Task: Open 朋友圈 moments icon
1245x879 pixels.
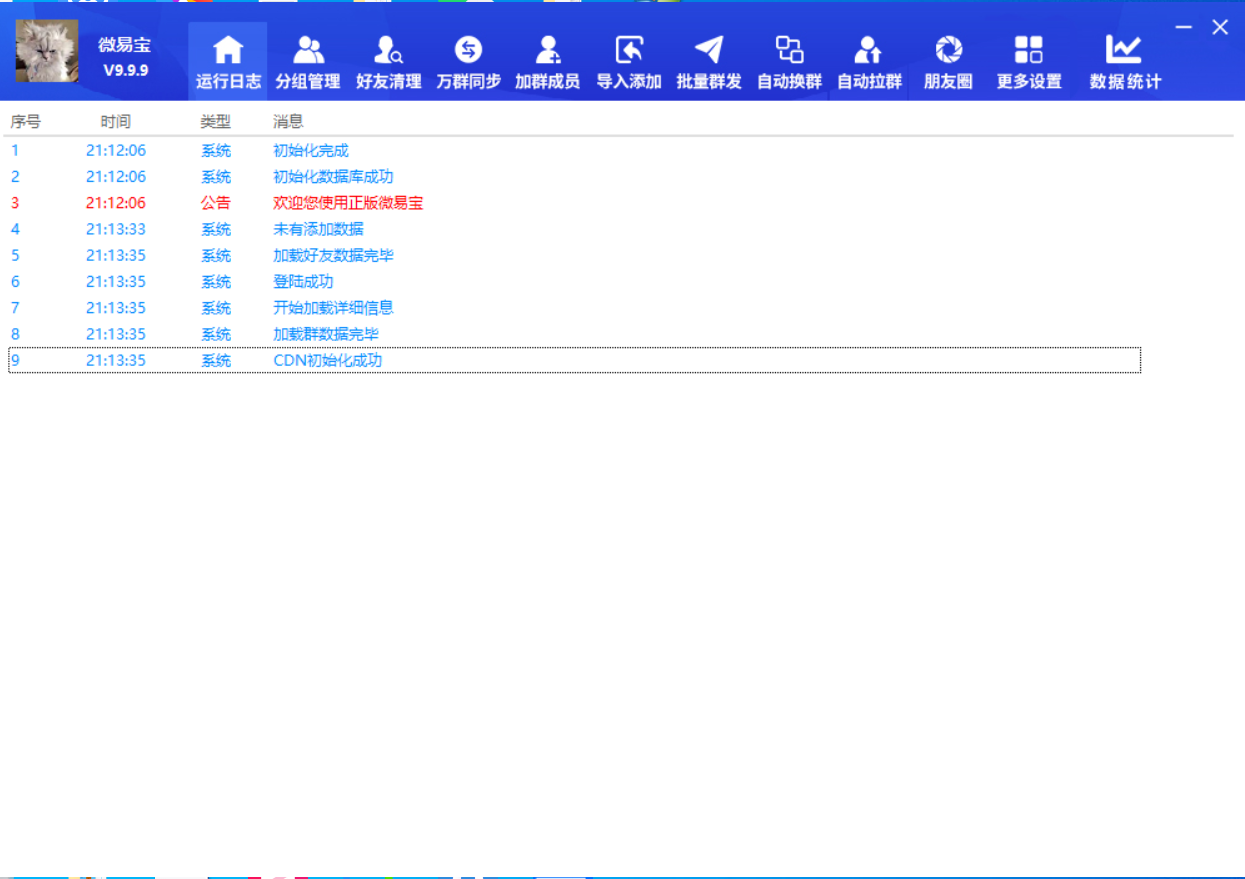Action: [948, 50]
